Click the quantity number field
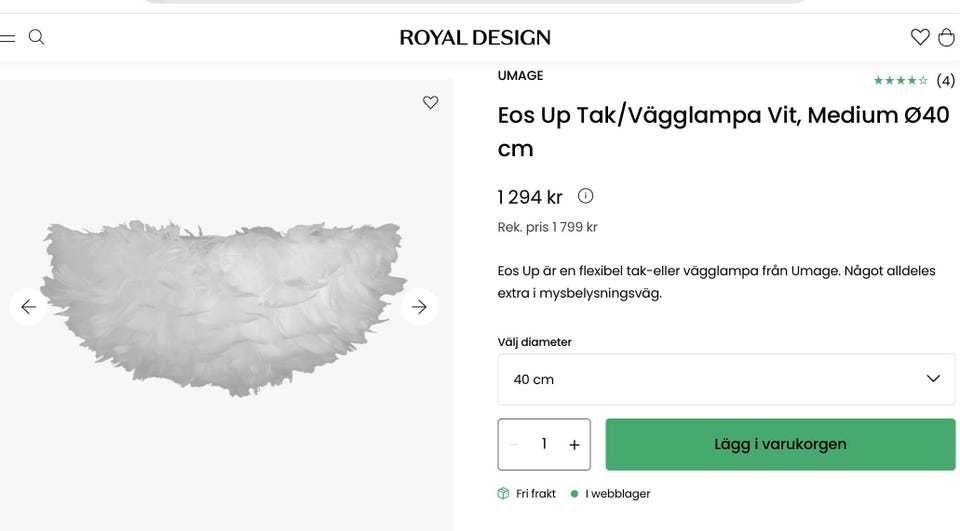 544,444
